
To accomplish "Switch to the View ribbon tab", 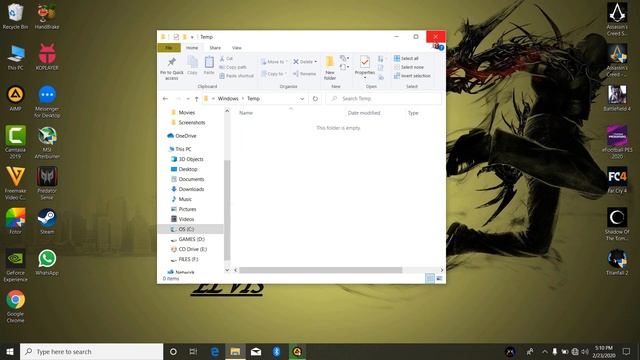I will pyautogui.click(x=237, y=48).
